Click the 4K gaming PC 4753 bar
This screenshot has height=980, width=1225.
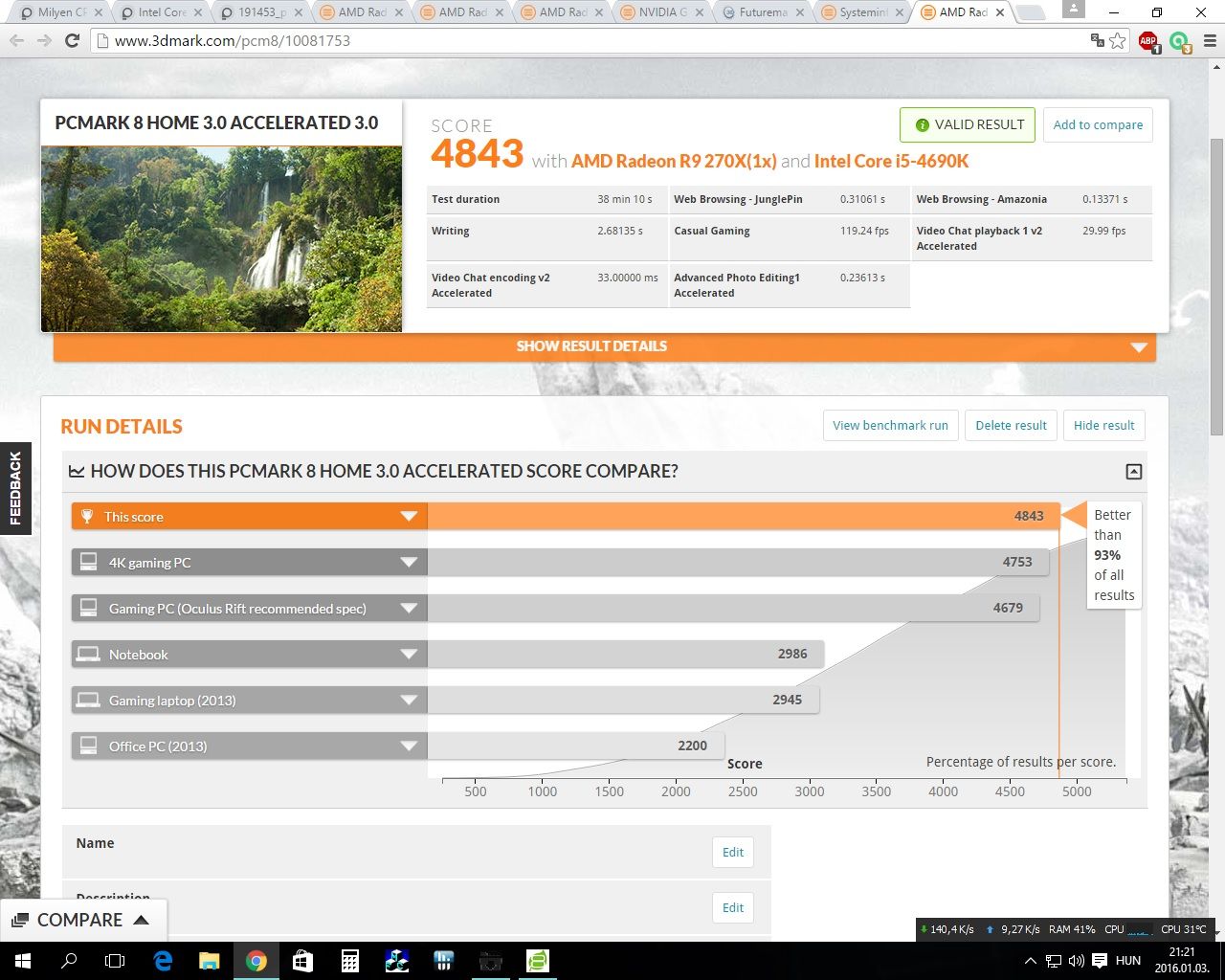tap(738, 563)
